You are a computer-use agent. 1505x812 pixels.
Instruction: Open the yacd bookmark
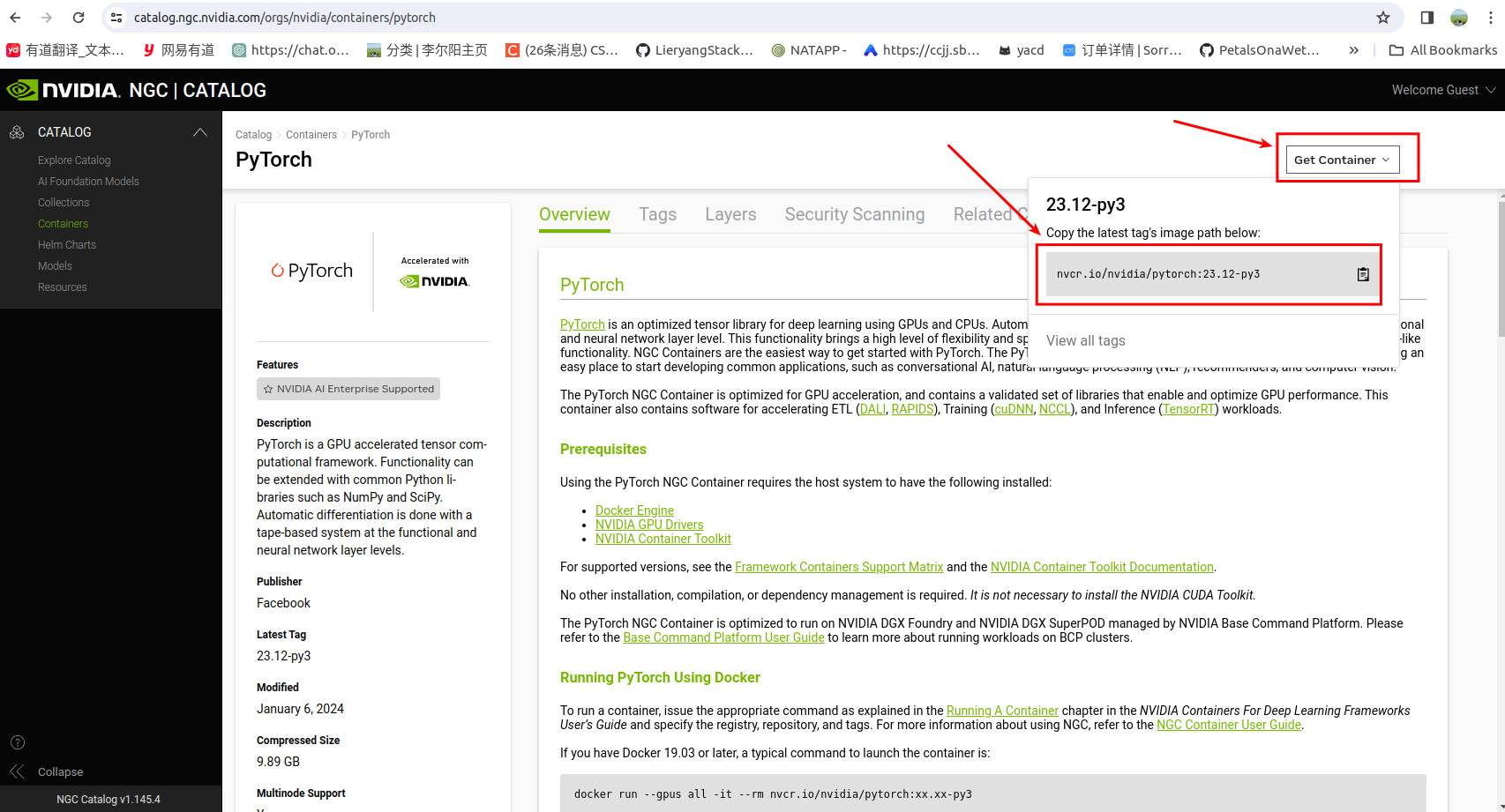pos(1021,50)
